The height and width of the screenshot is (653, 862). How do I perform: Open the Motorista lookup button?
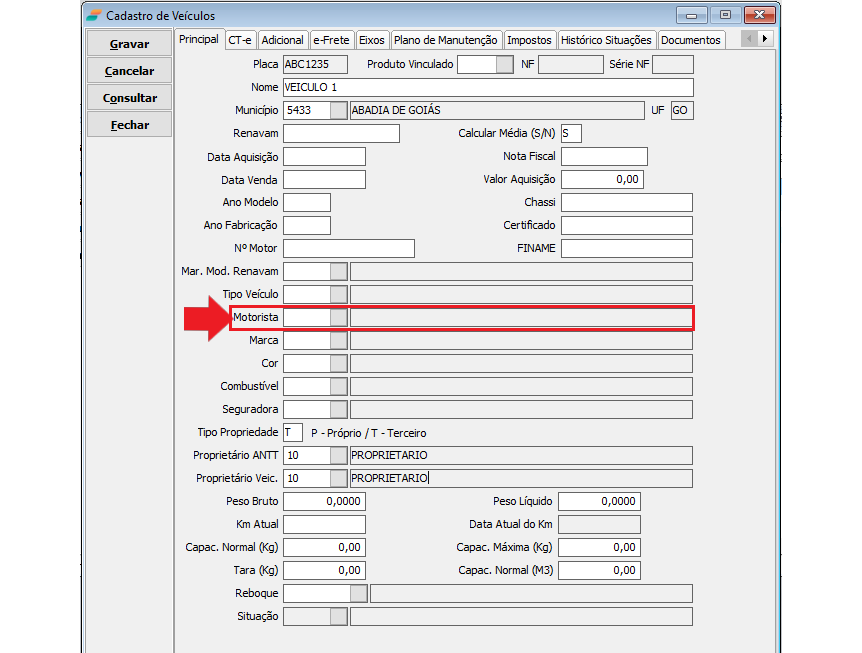tap(339, 317)
